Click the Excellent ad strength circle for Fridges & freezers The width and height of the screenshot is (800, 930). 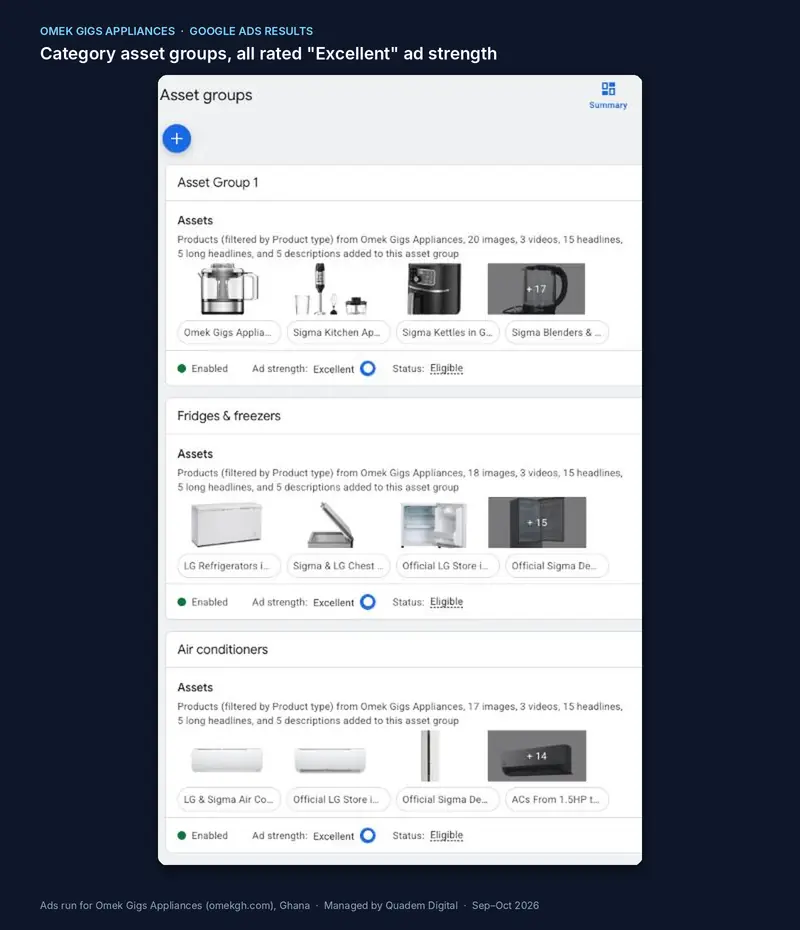[x=368, y=602]
